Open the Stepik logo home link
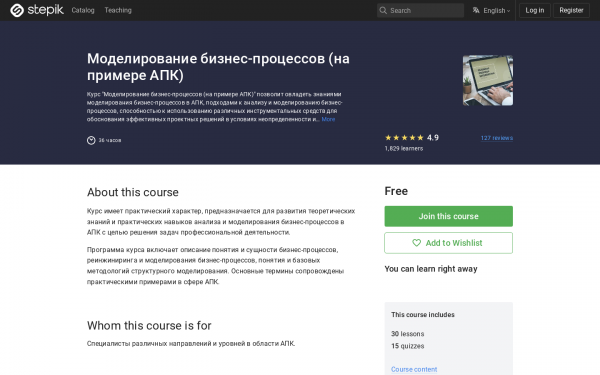This screenshot has height=375, width=600. 37,10
